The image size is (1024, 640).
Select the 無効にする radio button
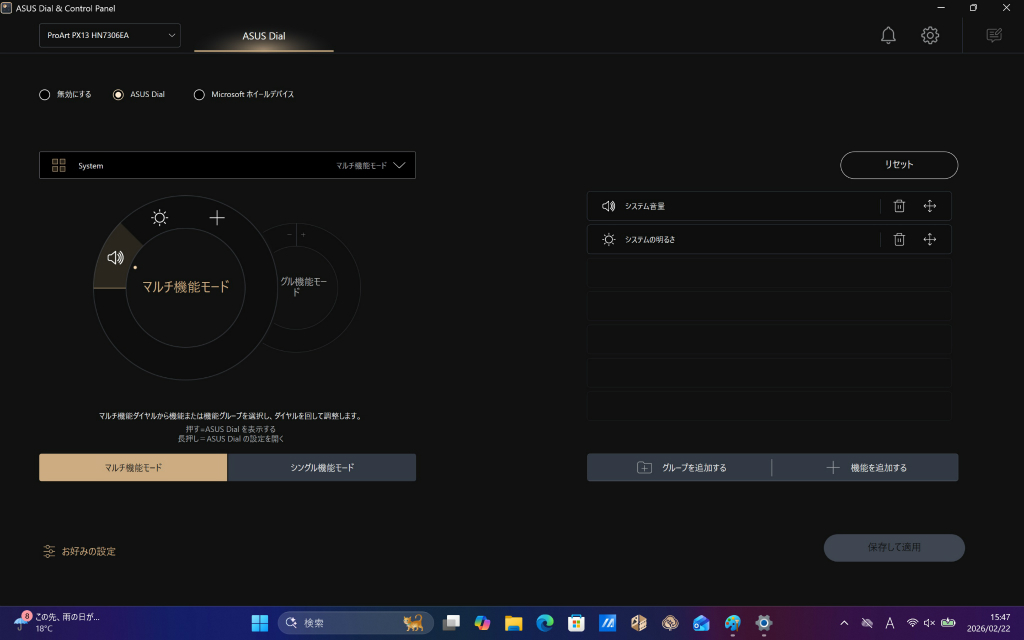point(44,95)
